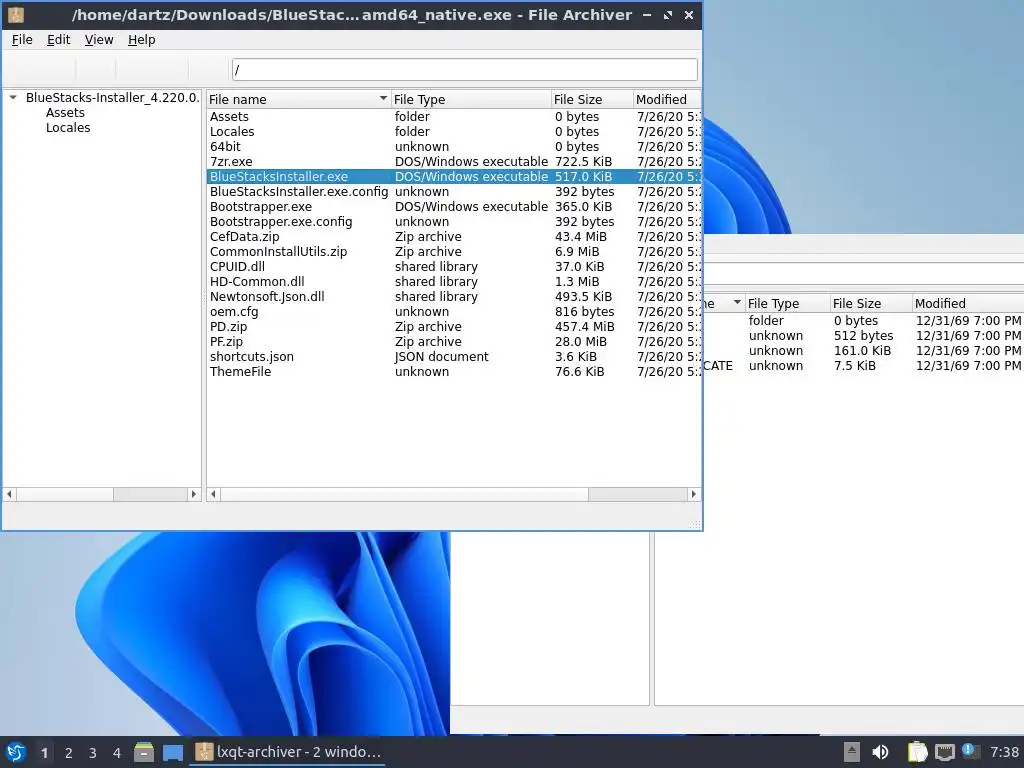The width and height of the screenshot is (1024, 768).
Task: Select shortcuts.json document row
Action: (x=454, y=357)
